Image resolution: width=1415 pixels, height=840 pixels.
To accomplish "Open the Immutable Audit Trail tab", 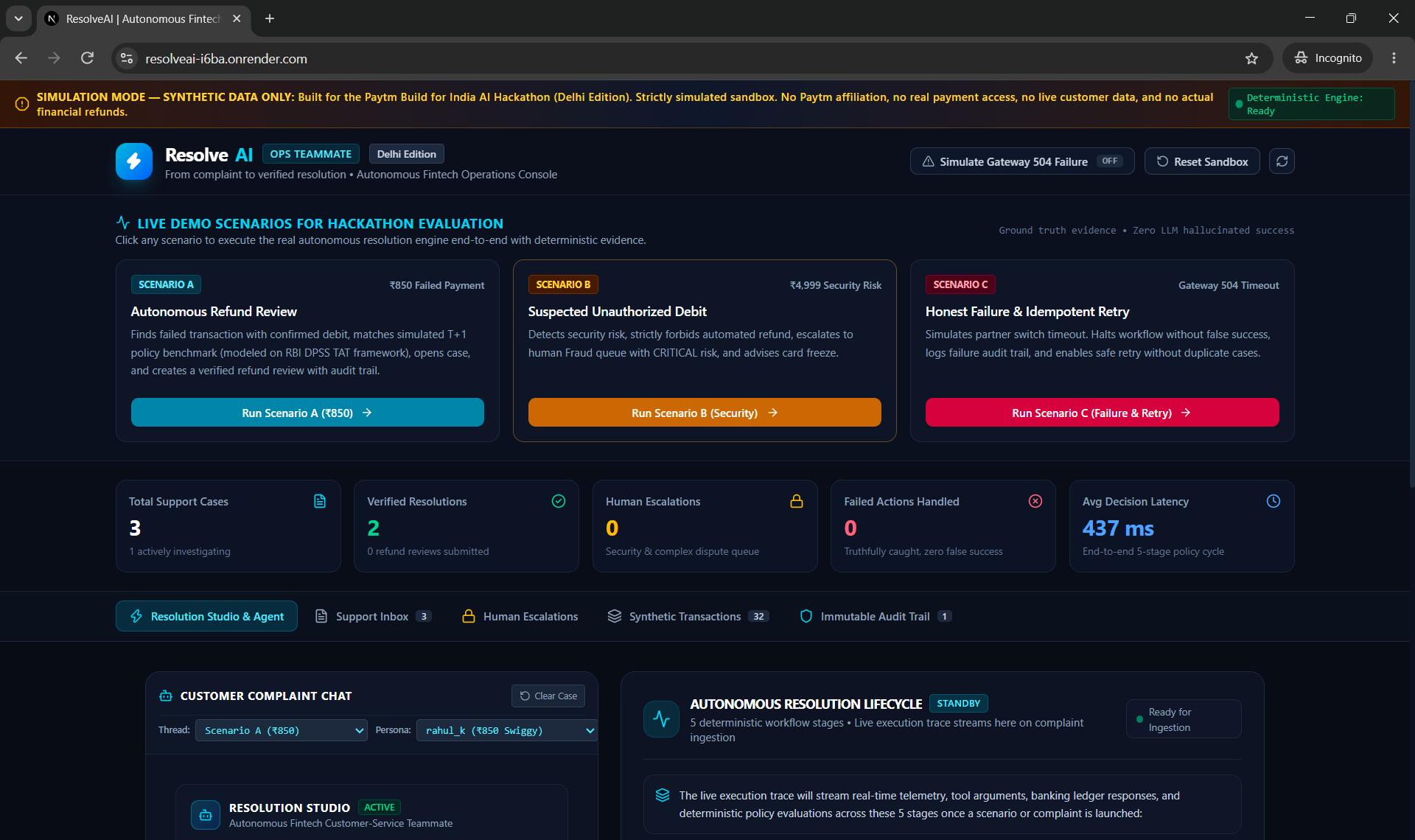I will point(876,616).
